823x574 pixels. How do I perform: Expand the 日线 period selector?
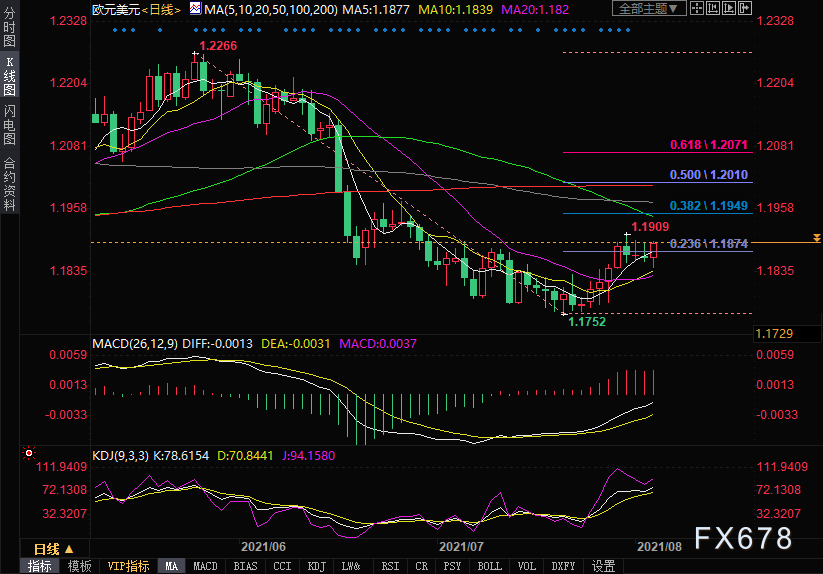(x=54, y=549)
